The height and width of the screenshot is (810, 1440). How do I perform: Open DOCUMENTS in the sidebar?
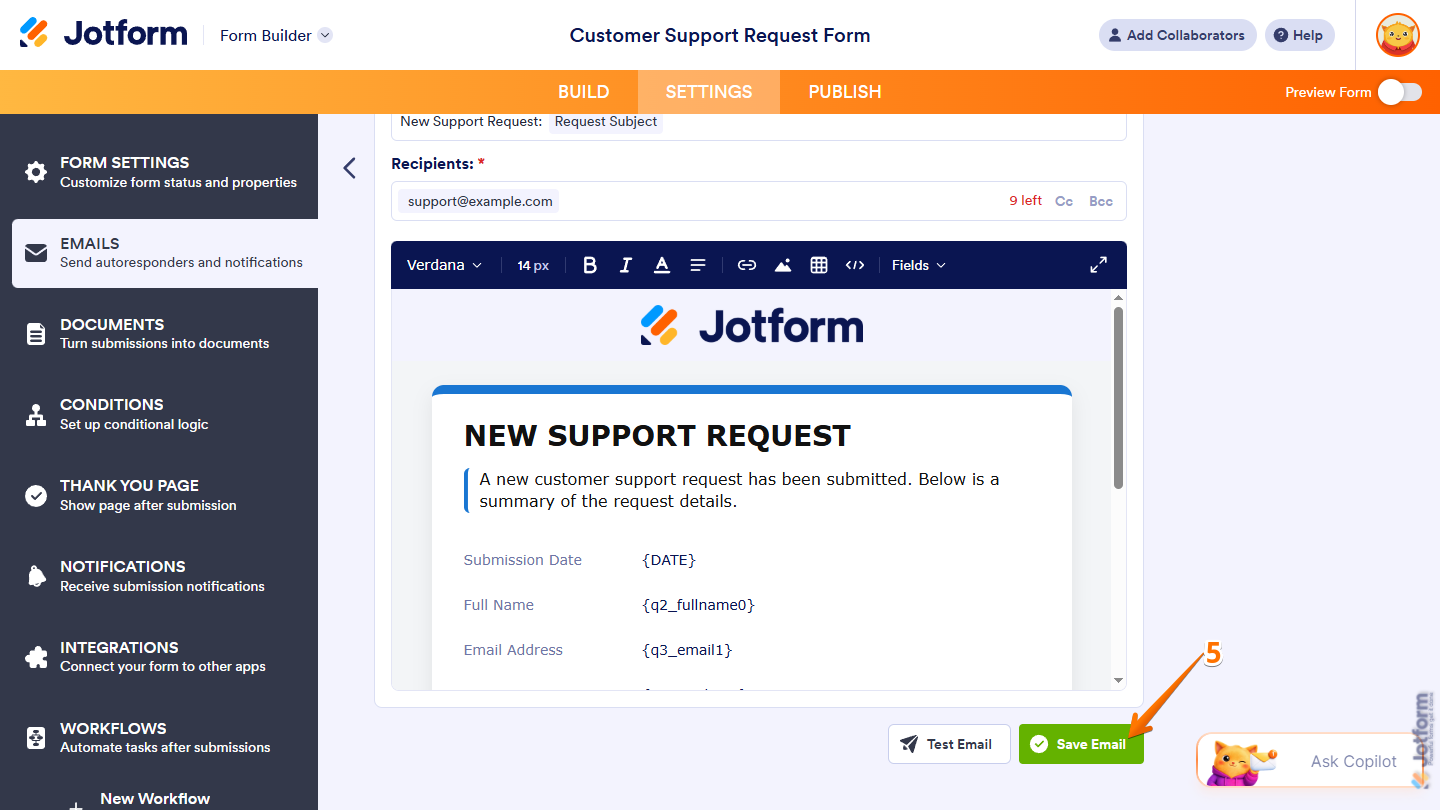pos(159,334)
